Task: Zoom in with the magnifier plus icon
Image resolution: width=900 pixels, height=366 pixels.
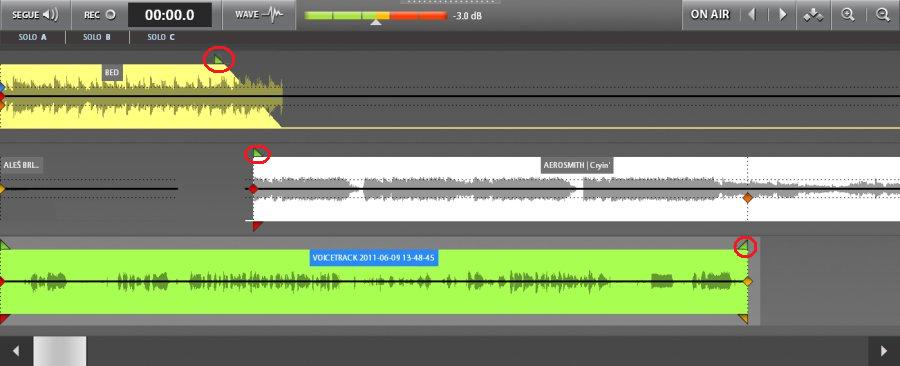Action: coord(848,15)
